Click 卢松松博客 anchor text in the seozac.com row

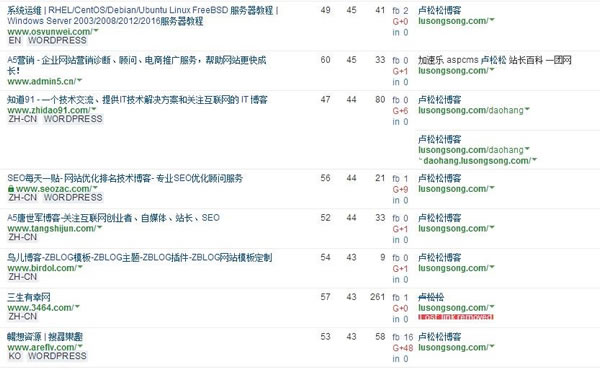(440, 178)
